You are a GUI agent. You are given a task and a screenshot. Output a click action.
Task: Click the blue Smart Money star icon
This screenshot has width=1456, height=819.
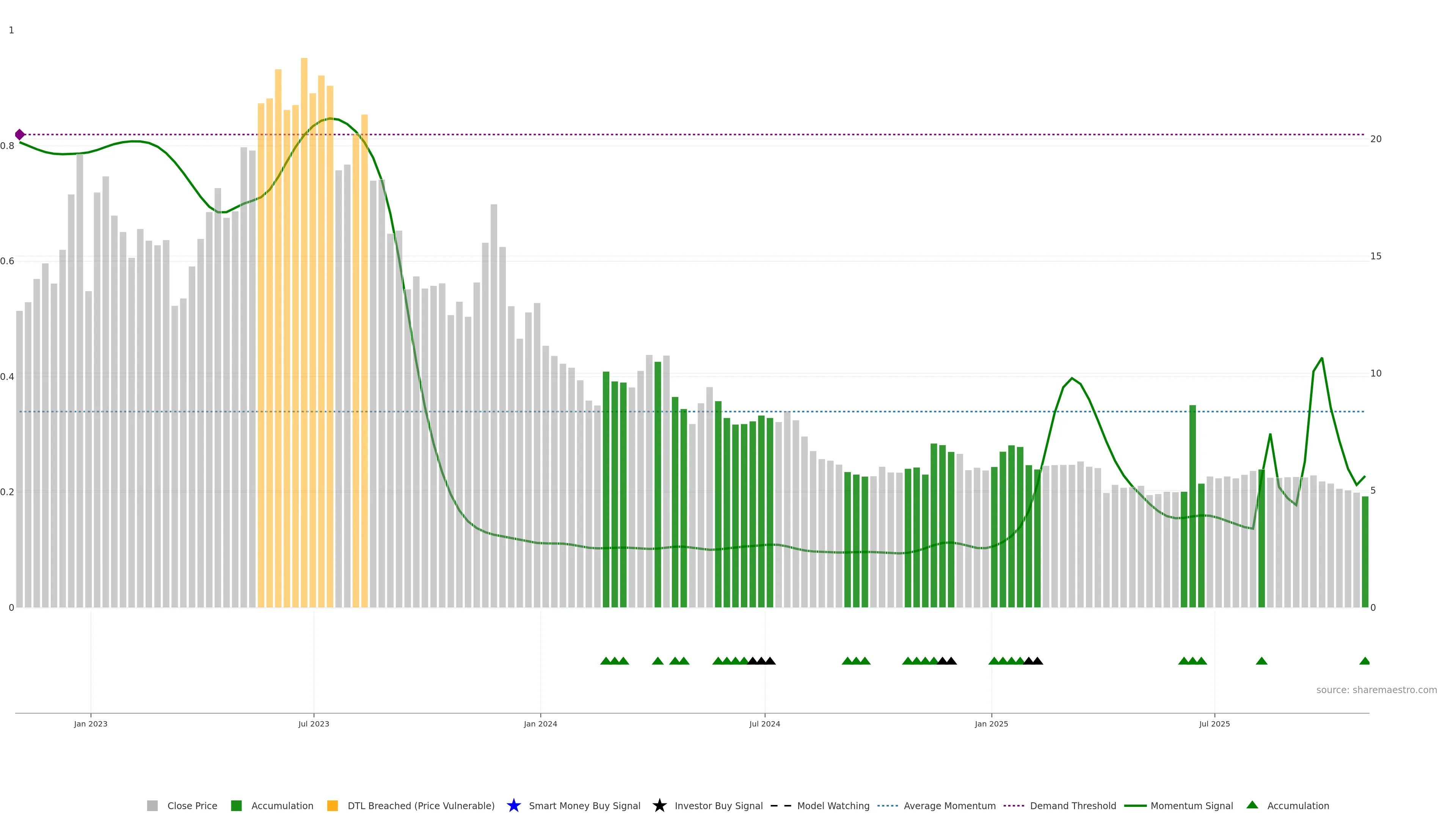coord(513,805)
